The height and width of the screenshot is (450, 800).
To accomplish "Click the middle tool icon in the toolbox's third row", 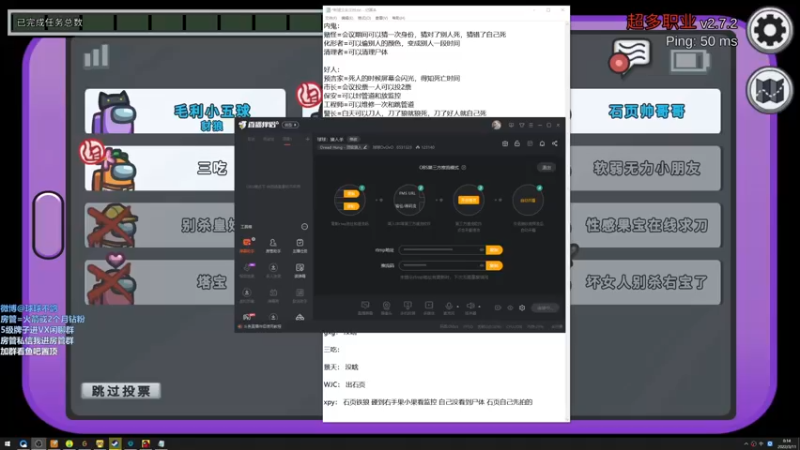I will (273, 294).
